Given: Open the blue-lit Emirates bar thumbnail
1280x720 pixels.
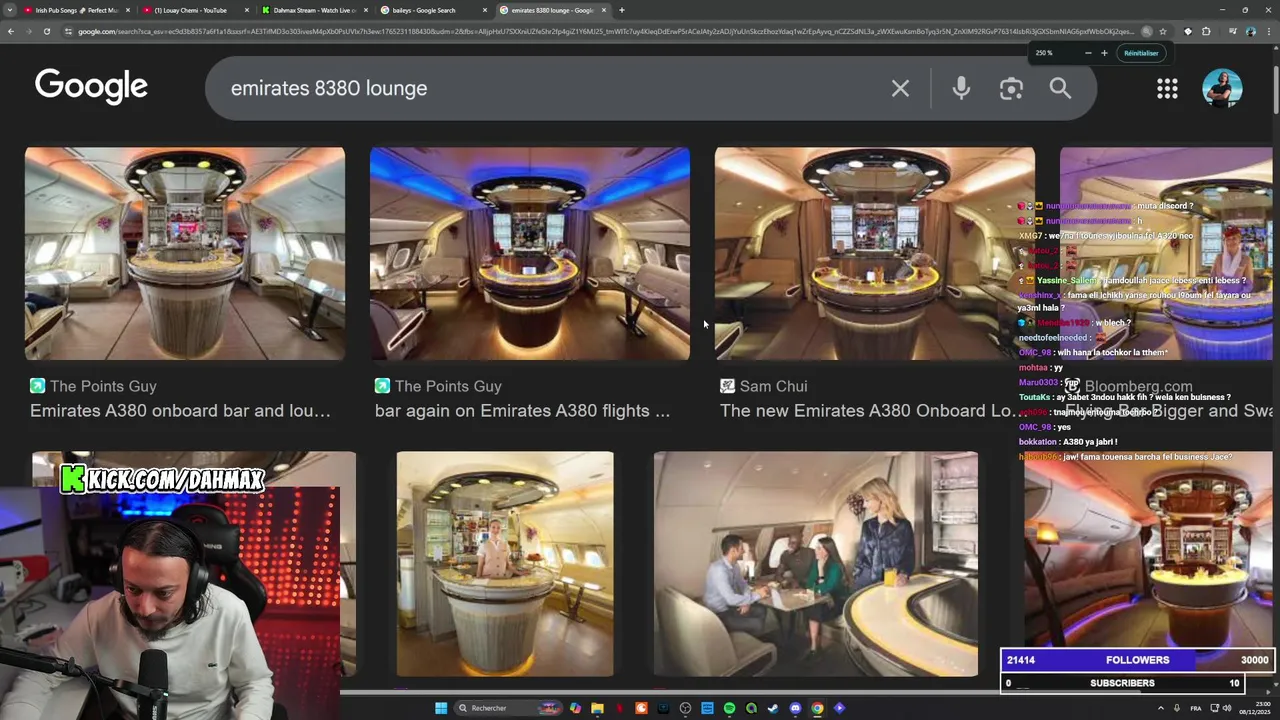Looking at the screenshot, I should pos(530,254).
